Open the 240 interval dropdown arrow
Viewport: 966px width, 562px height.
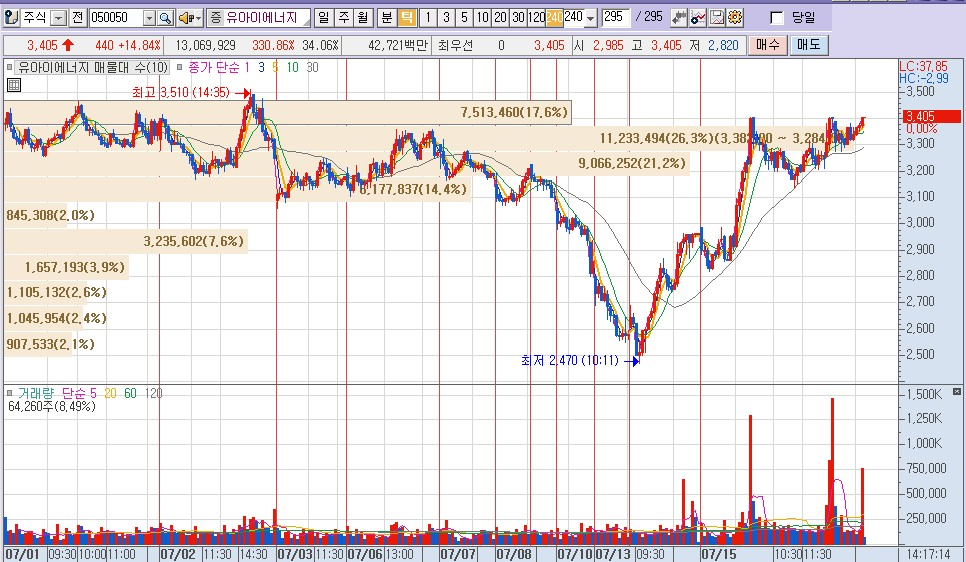point(590,18)
